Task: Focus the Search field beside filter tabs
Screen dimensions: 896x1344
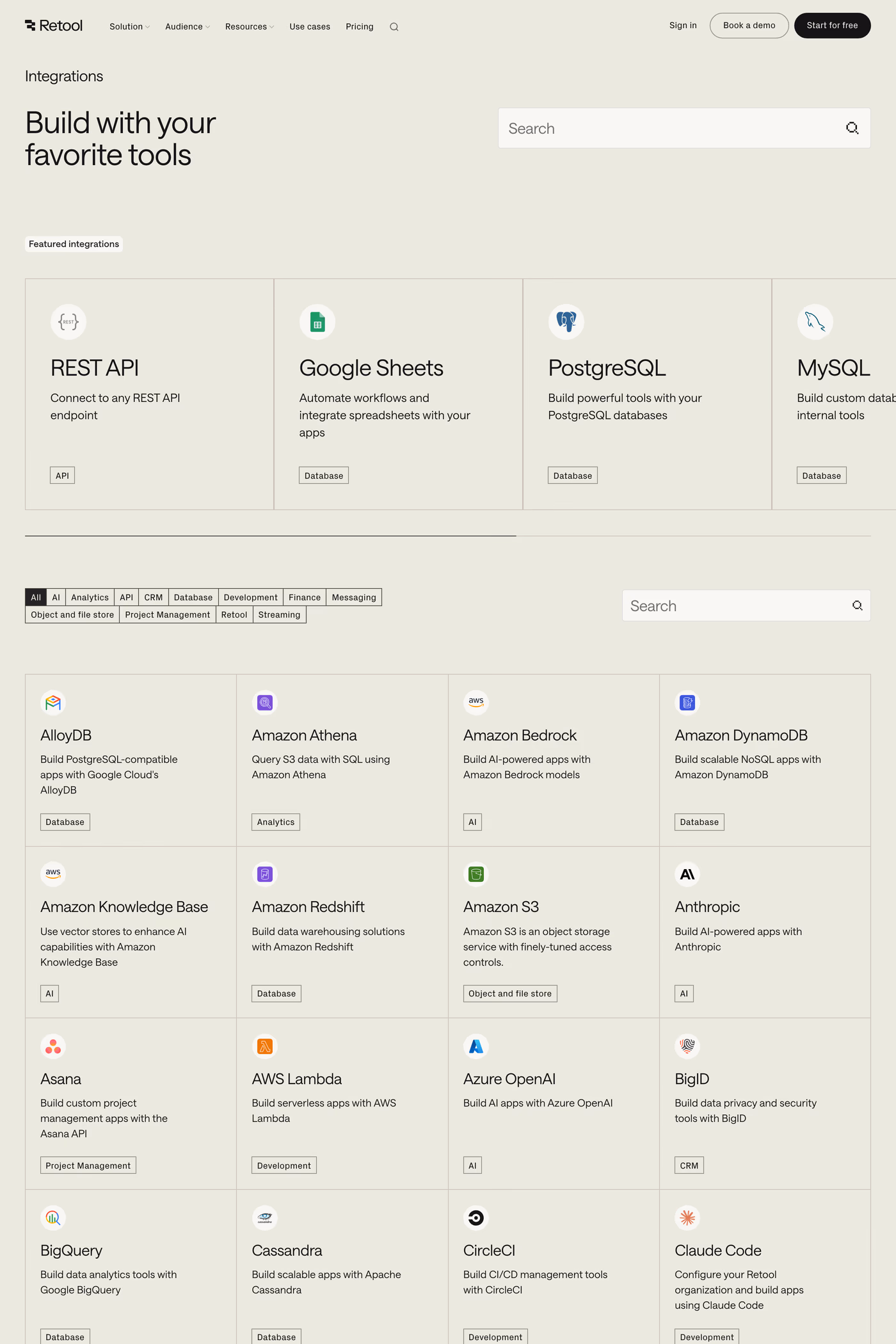Action: coord(746,605)
